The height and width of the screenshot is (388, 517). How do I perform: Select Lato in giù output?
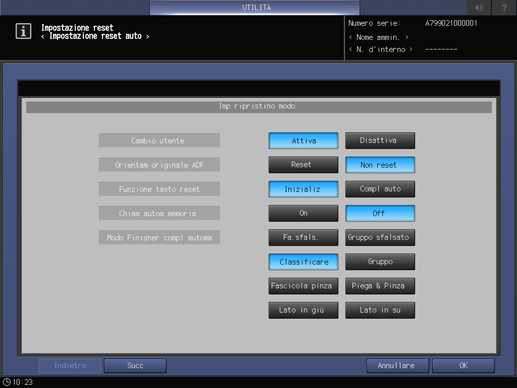(303, 310)
